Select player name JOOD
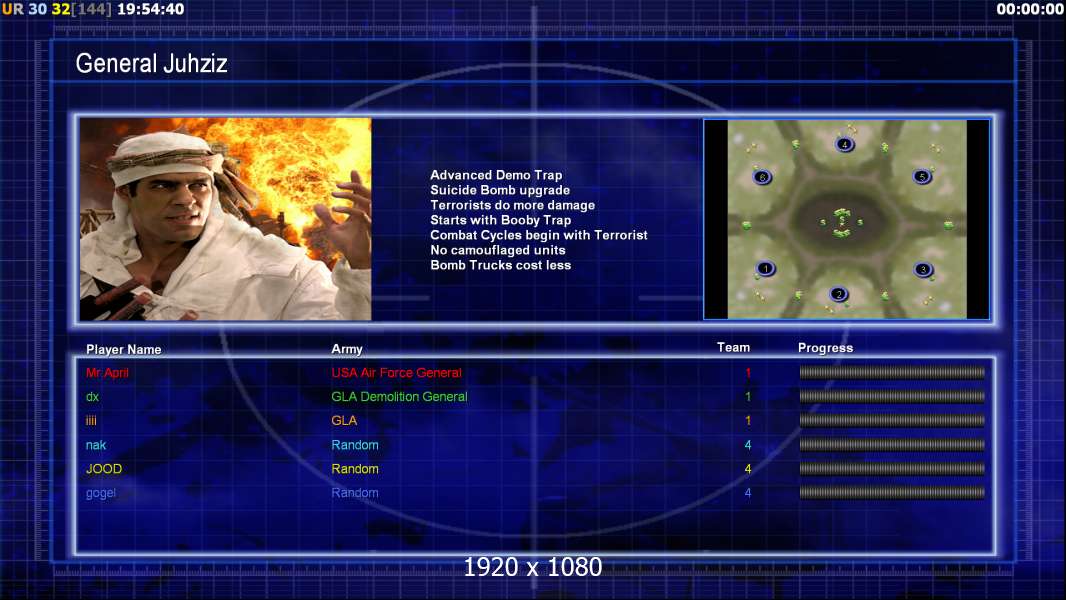 coord(104,469)
